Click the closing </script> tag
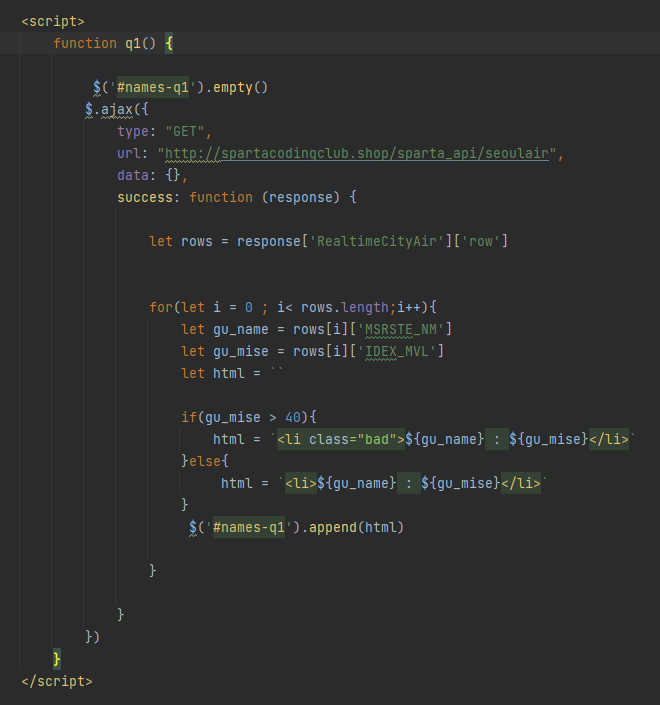This screenshot has height=705, width=660. (57, 681)
